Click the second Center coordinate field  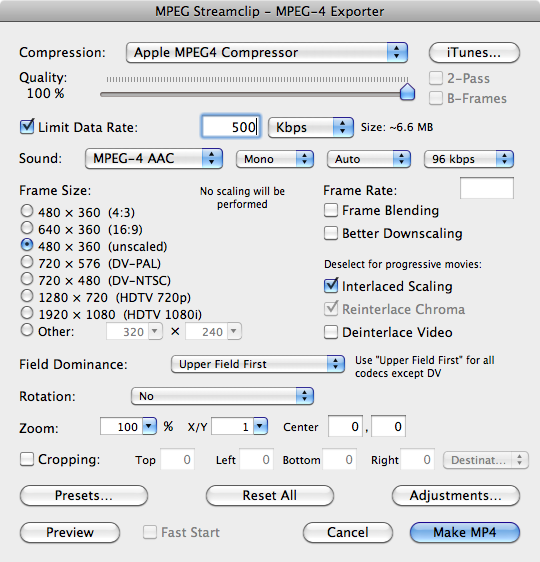point(388,427)
